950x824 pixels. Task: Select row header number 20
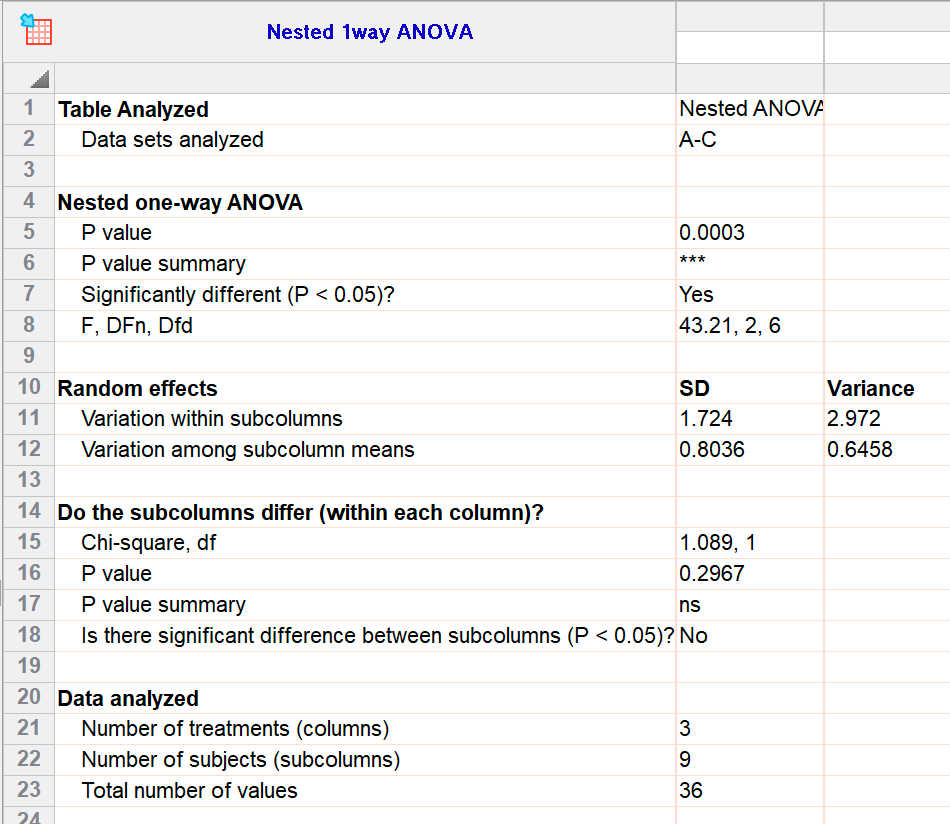pos(28,698)
